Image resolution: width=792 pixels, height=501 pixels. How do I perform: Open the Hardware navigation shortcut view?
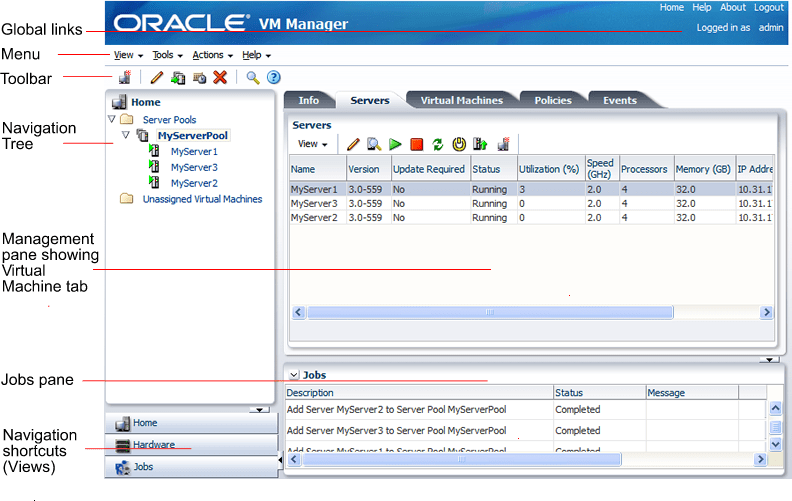pyautogui.click(x=191, y=445)
